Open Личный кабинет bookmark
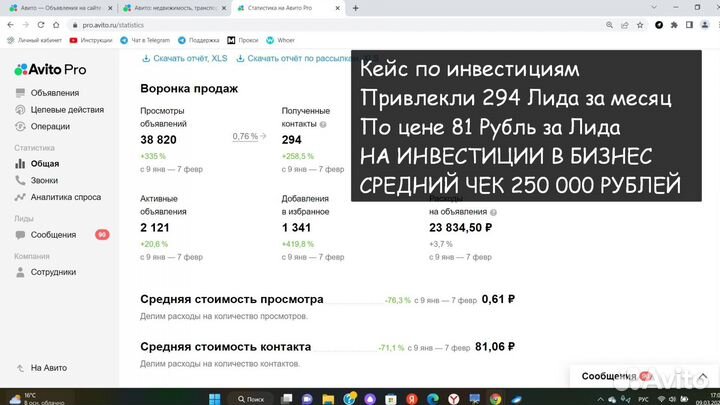The height and width of the screenshot is (405, 720). [34, 40]
